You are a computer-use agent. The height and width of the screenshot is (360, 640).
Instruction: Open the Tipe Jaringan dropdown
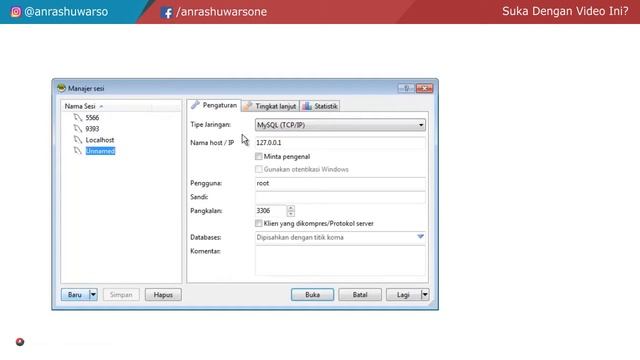[340, 125]
